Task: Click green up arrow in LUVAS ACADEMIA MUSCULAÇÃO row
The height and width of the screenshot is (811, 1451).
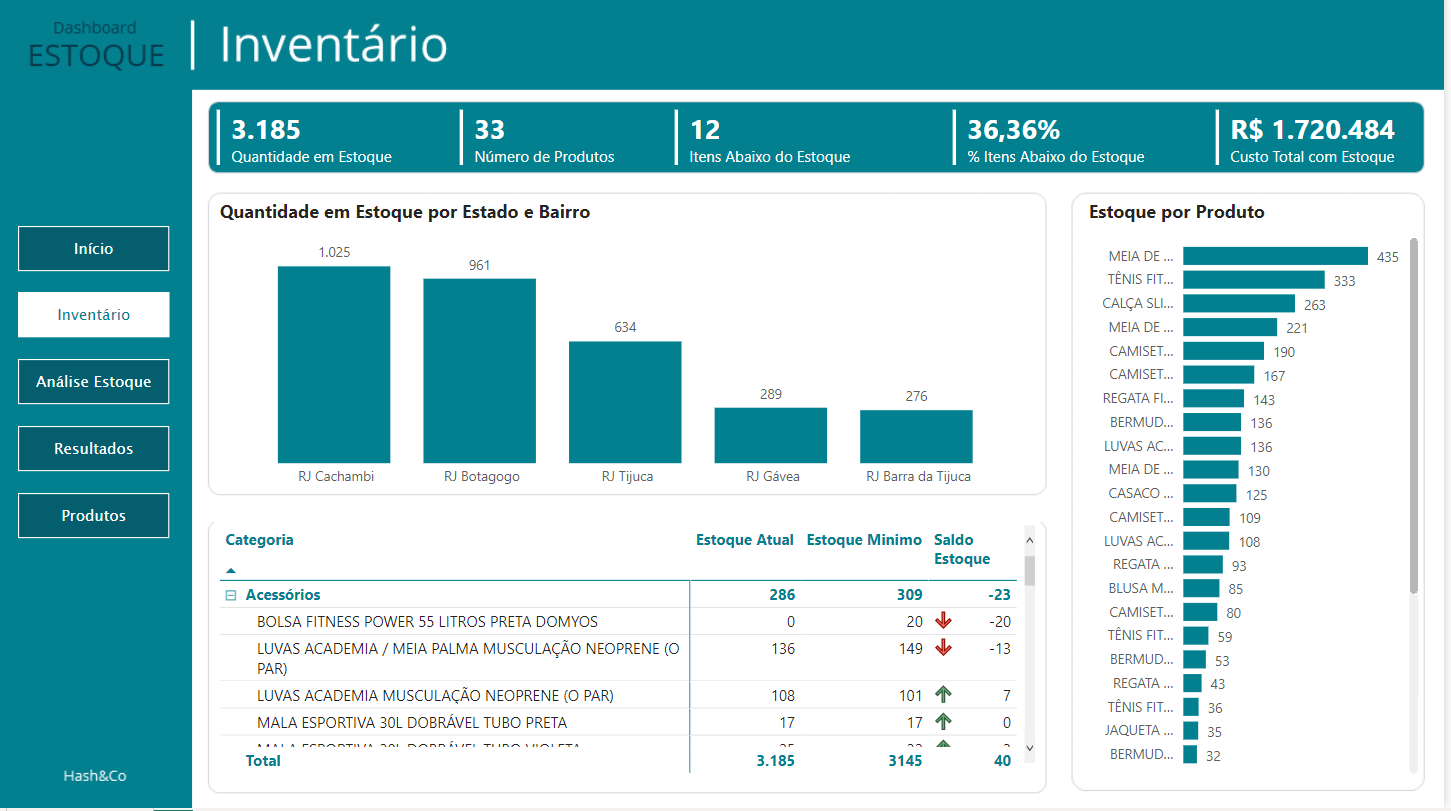Action: point(943,695)
